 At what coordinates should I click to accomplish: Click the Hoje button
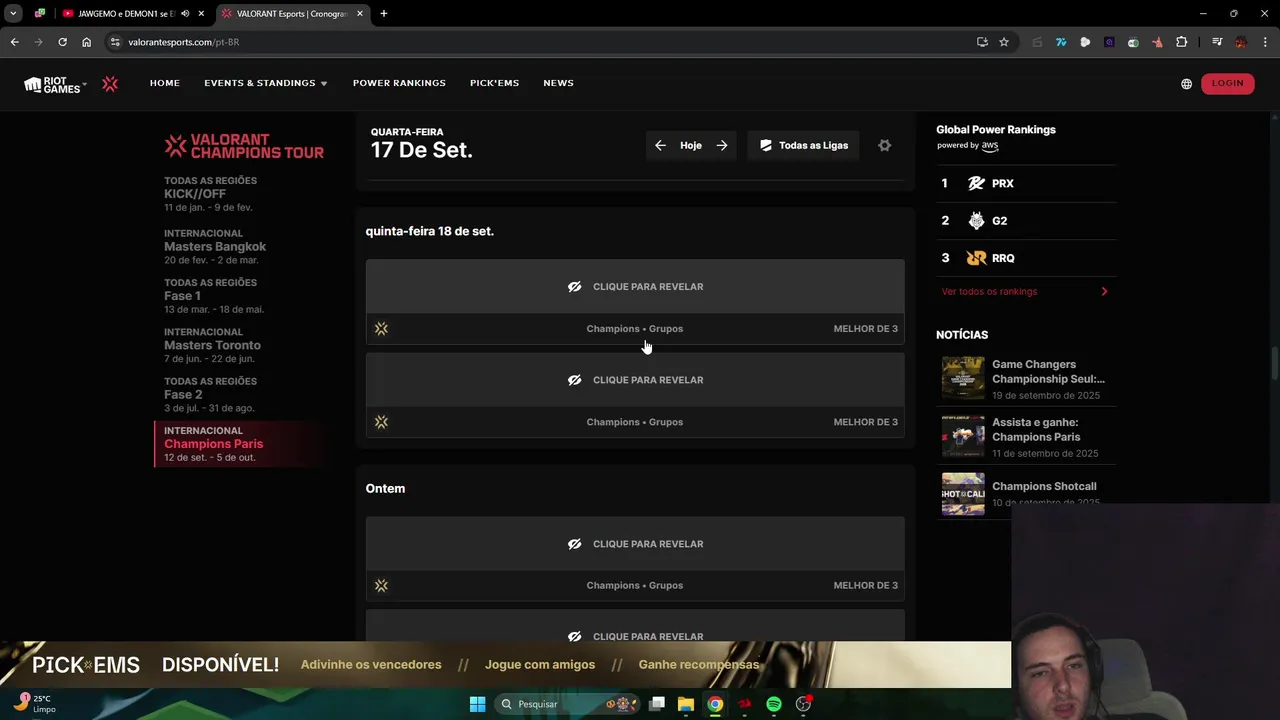pyautogui.click(x=691, y=146)
